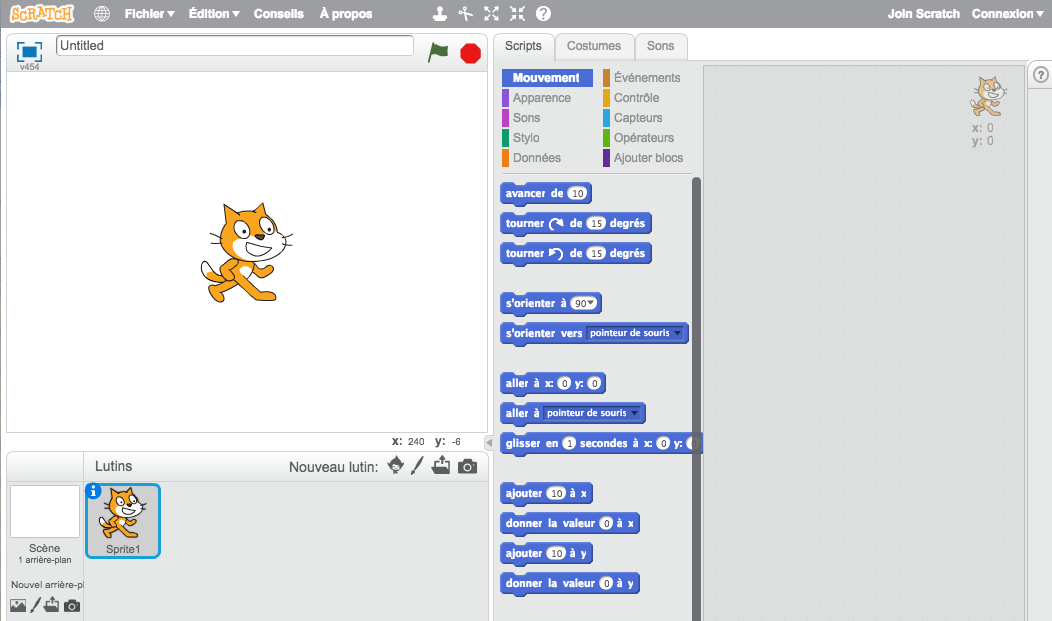Image resolution: width=1052 pixels, height=621 pixels.
Task: Open the language globe menu
Action: 102,13
